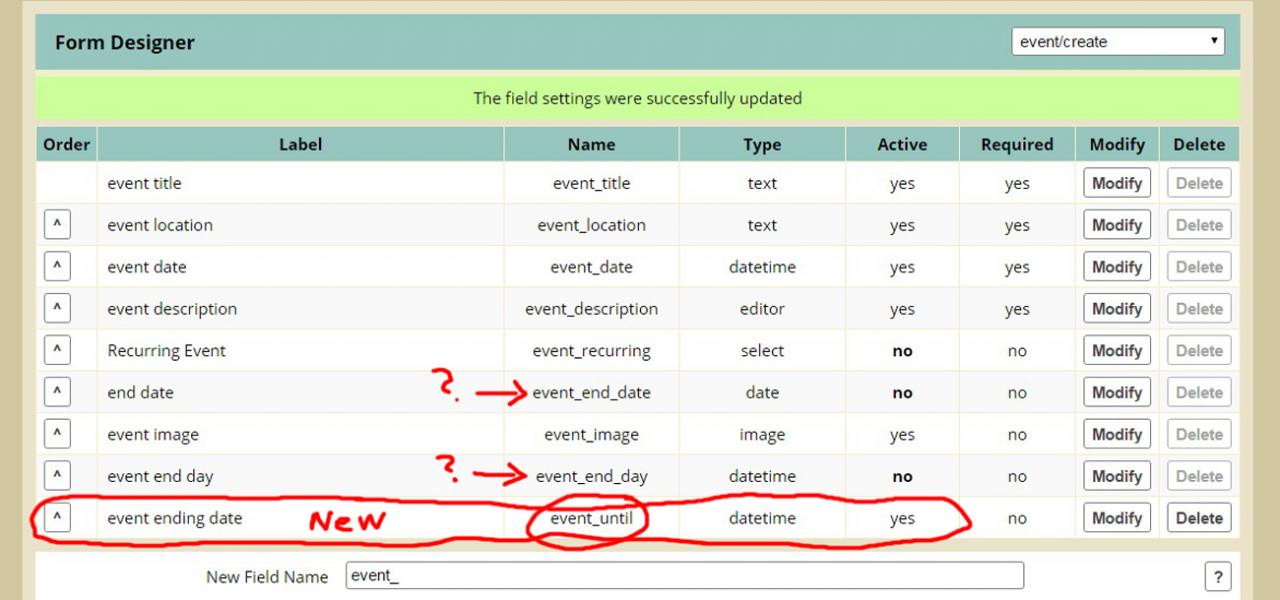Click the greyed Delete for event date

pos(1199,267)
